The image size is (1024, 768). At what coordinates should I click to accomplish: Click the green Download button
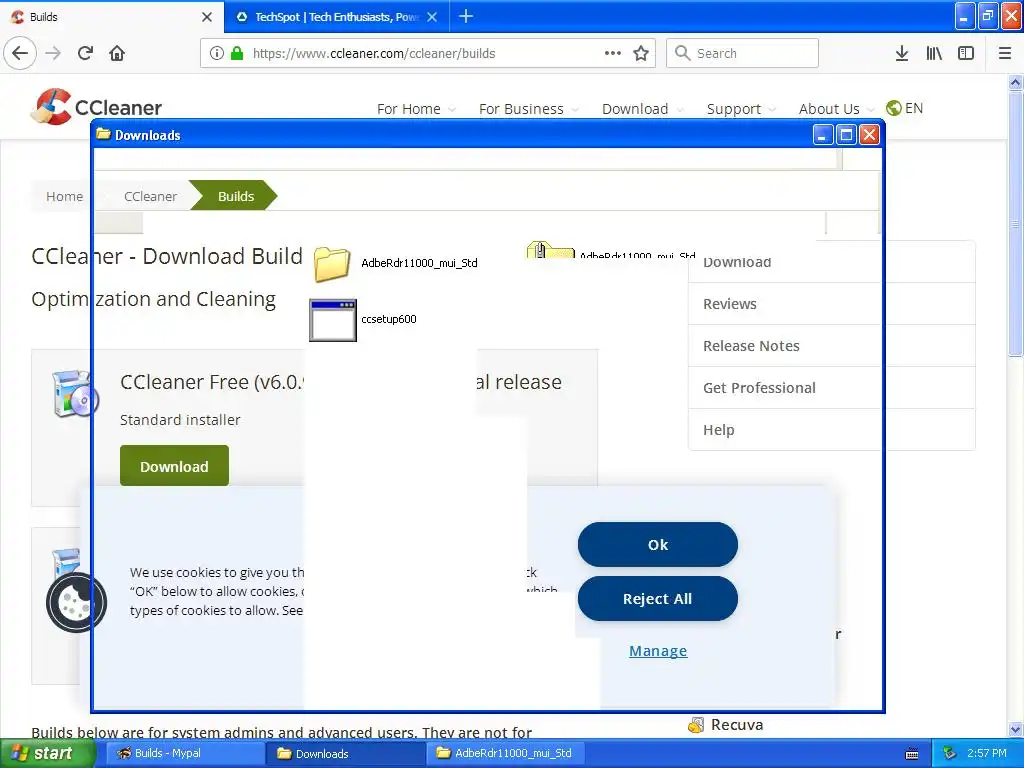click(x=174, y=466)
